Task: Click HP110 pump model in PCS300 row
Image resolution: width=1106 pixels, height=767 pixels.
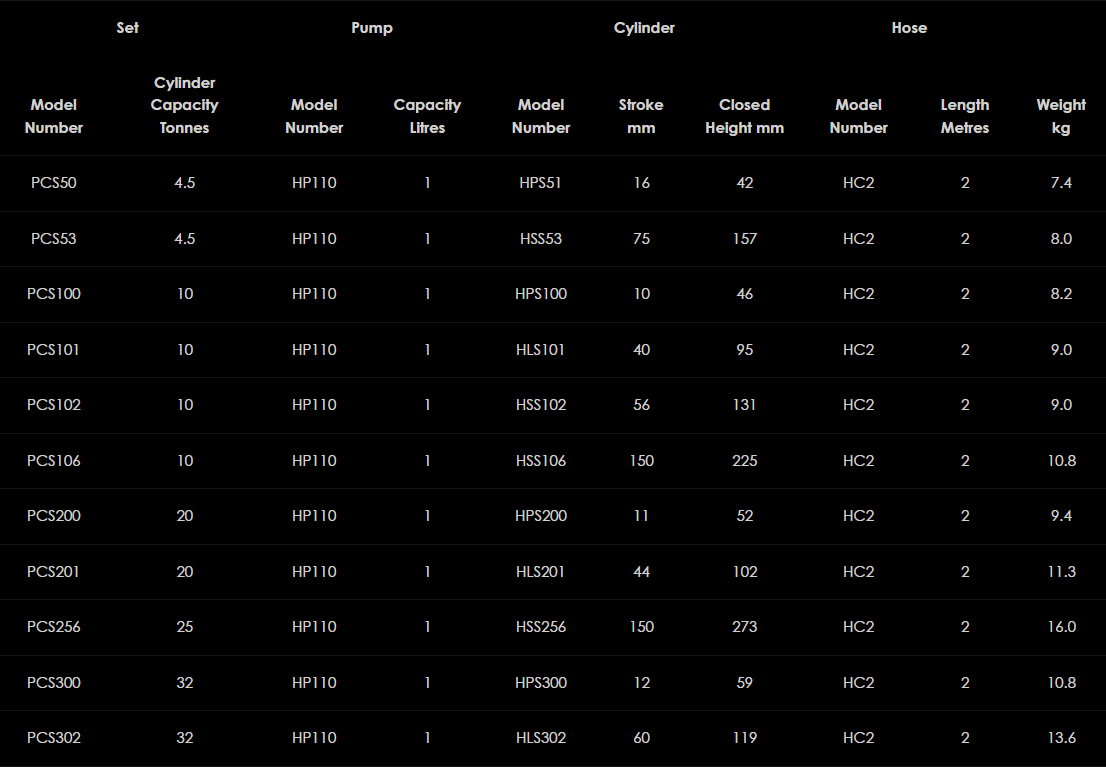Action: click(x=314, y=683)
